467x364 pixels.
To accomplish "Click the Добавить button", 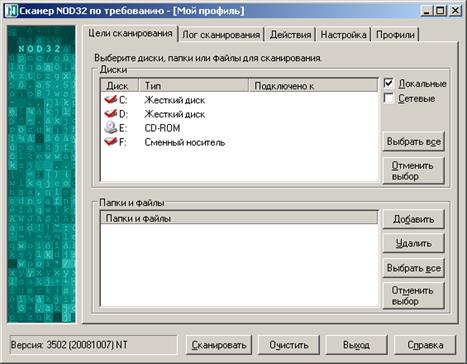I will (x=413, y=219).
